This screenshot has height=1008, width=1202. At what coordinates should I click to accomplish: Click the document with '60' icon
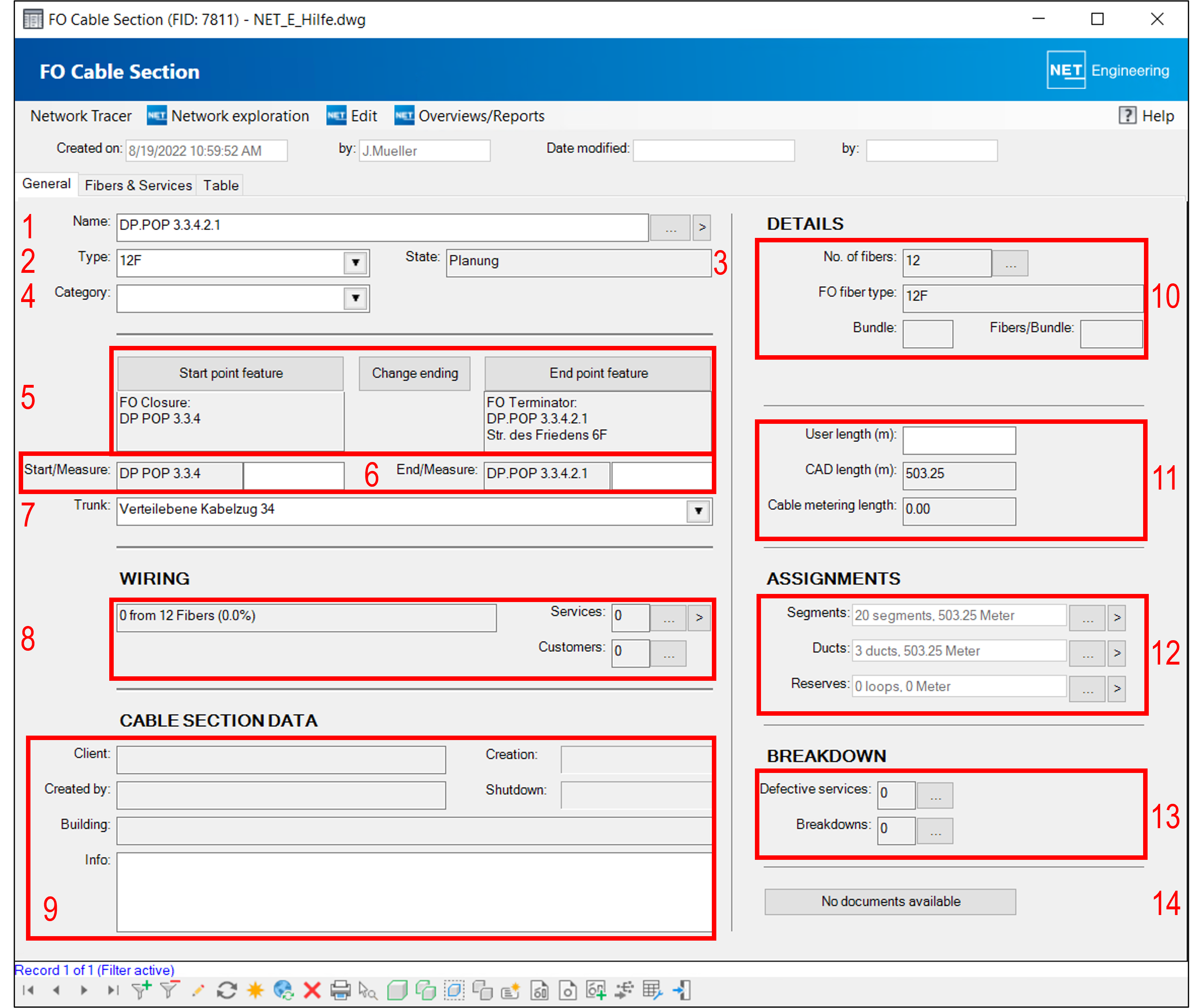(x=539, y=990)
